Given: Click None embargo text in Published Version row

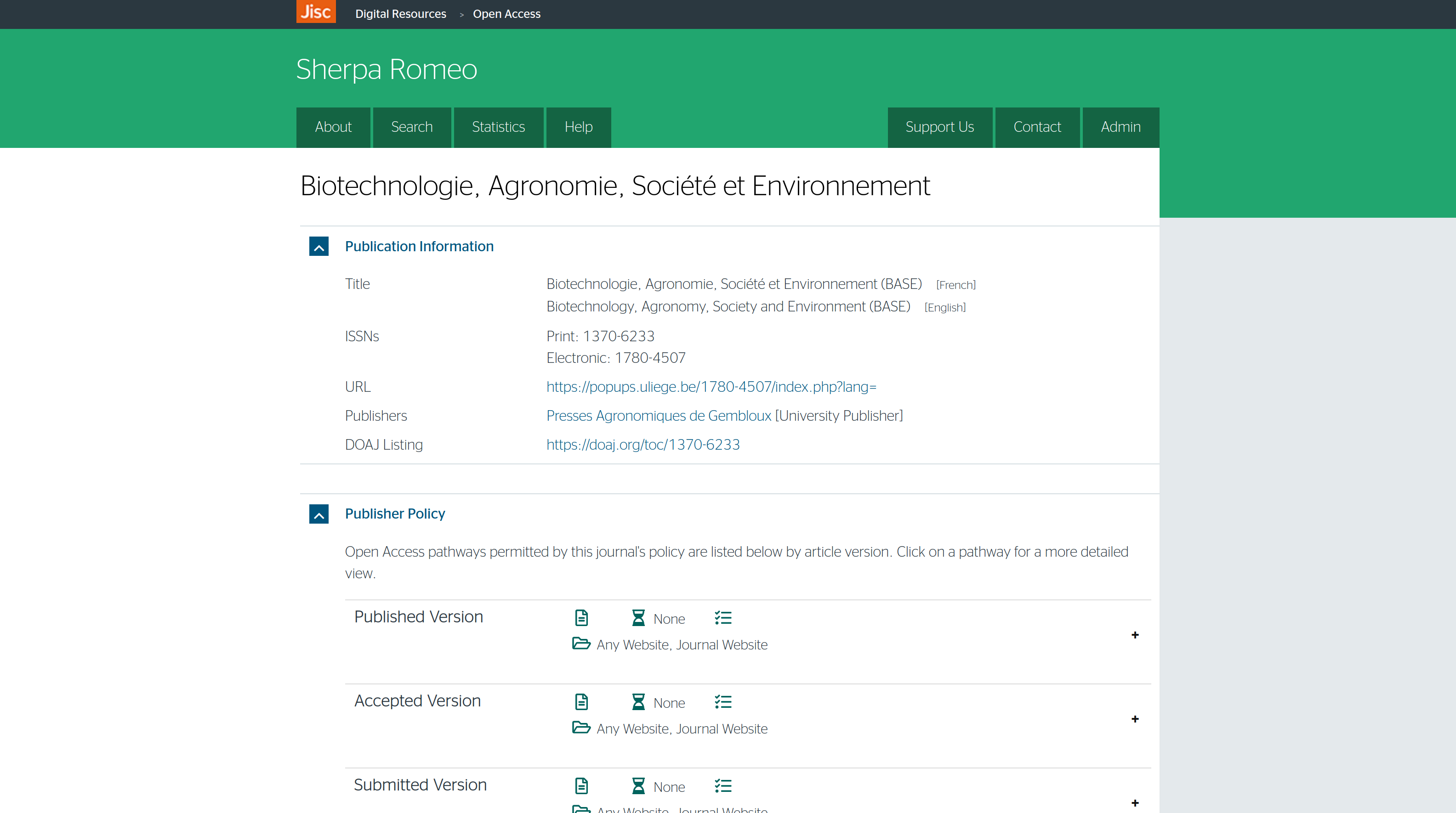Looking at the screenshot, I should [x=669, y=619].
